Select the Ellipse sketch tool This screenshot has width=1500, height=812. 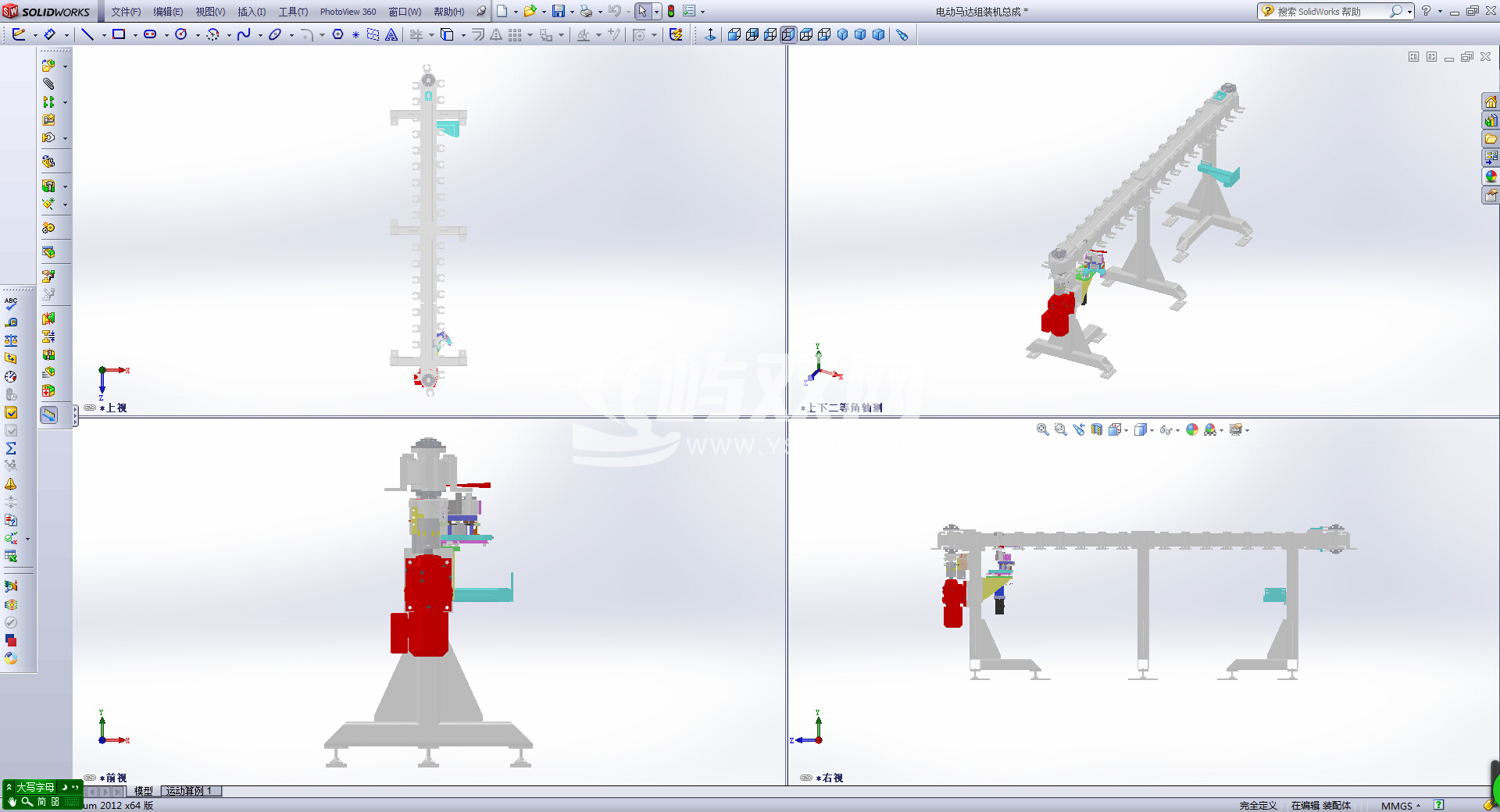point(275,34)
